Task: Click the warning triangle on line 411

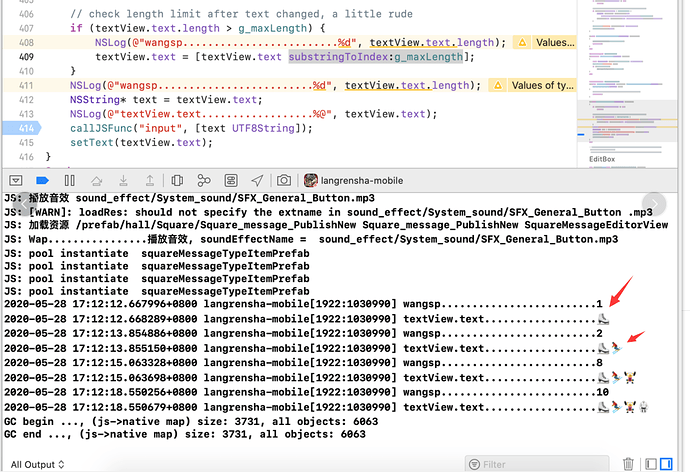Action: pos(498,85)
